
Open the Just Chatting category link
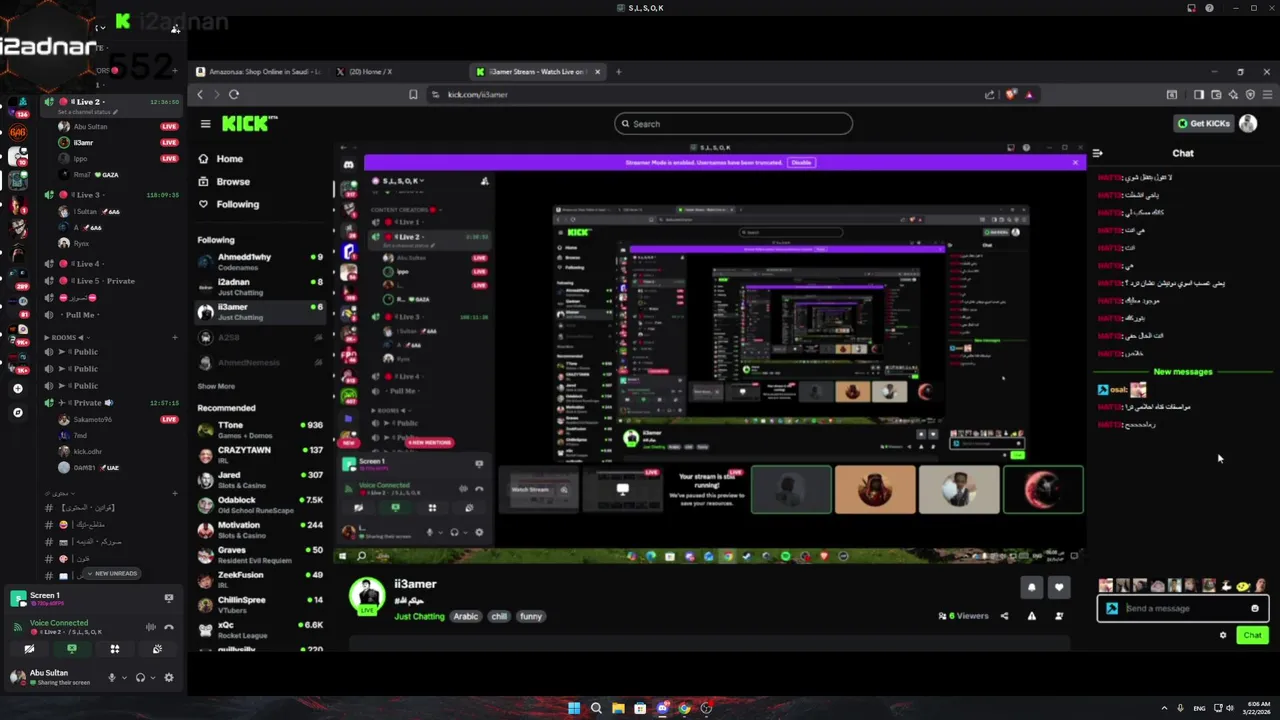pos(419,617)
